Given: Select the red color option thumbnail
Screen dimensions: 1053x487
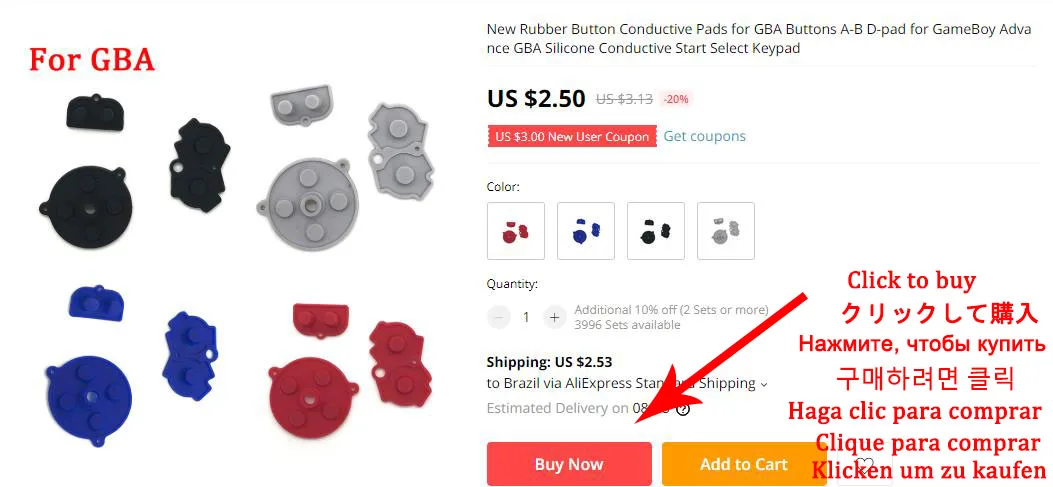Looking at the screenshot, I should tap(516, 230).
